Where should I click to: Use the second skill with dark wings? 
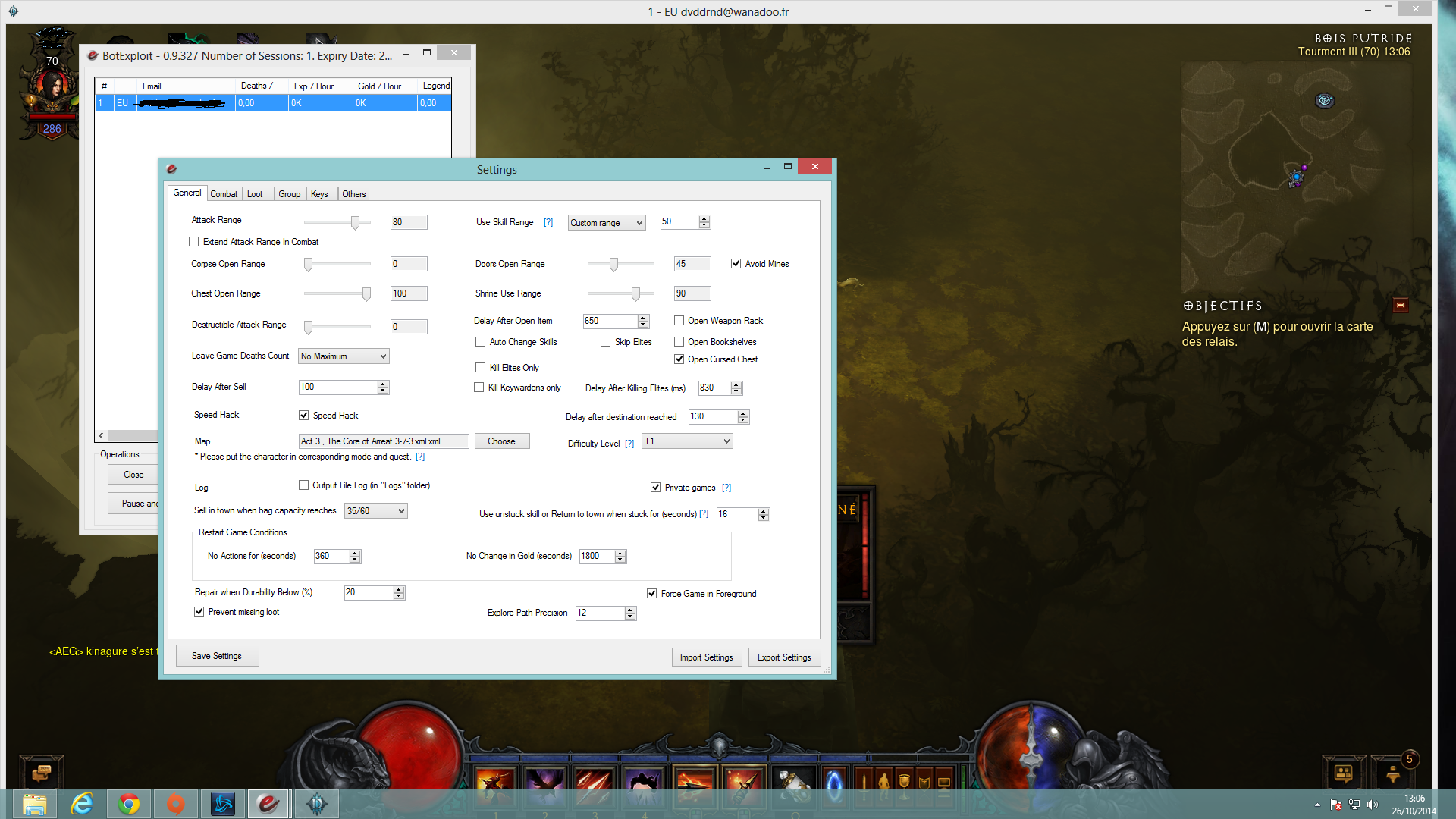(545, 786)
